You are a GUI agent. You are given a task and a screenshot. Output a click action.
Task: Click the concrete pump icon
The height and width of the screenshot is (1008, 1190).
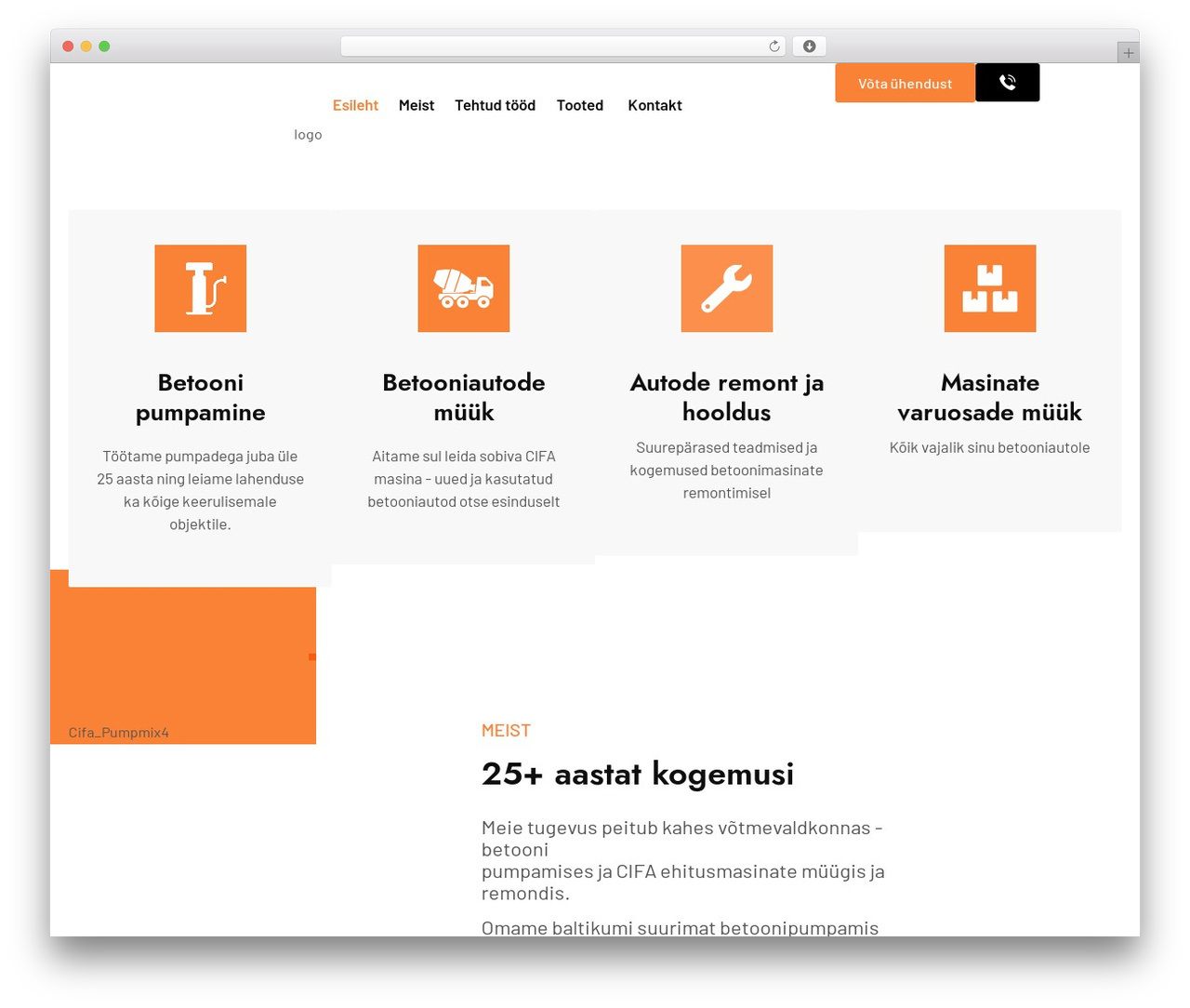pyautogui.click(x=200, y=288)
